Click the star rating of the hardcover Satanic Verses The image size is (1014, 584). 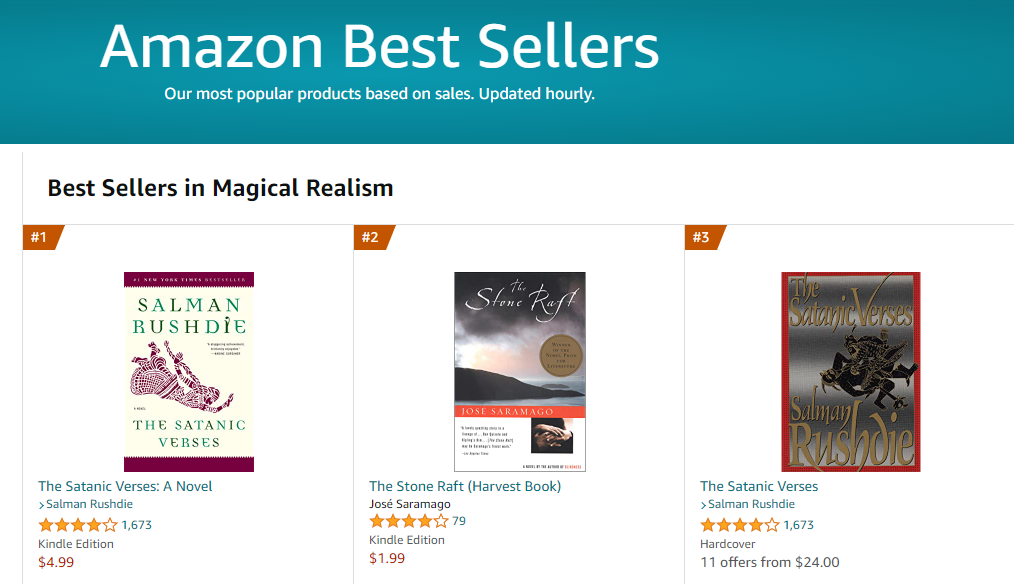coord(740,524)
